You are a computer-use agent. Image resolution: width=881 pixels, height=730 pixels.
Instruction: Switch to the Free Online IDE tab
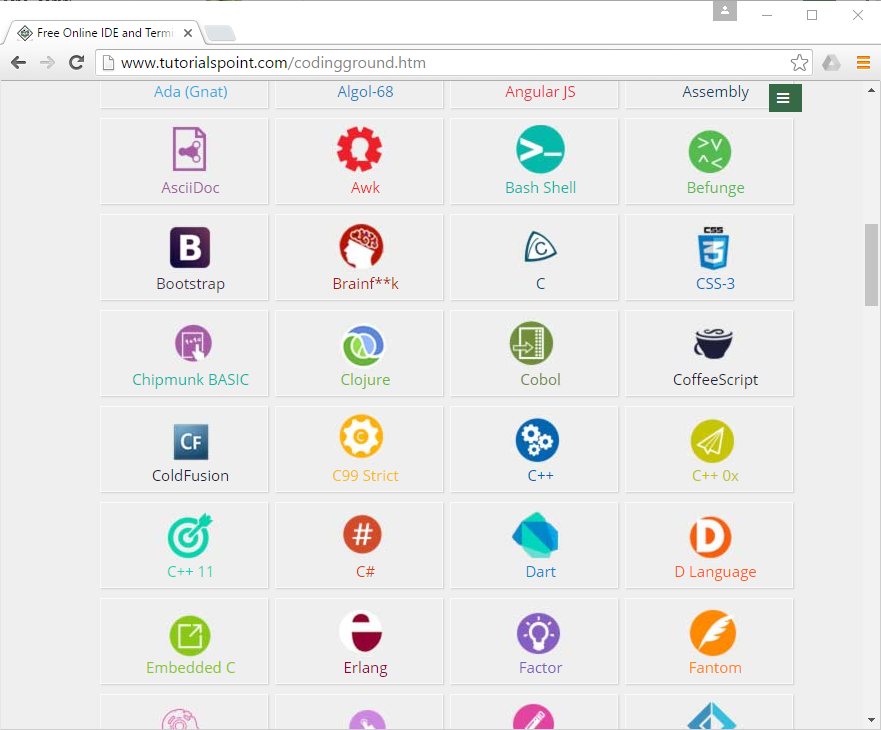(104, 33)
